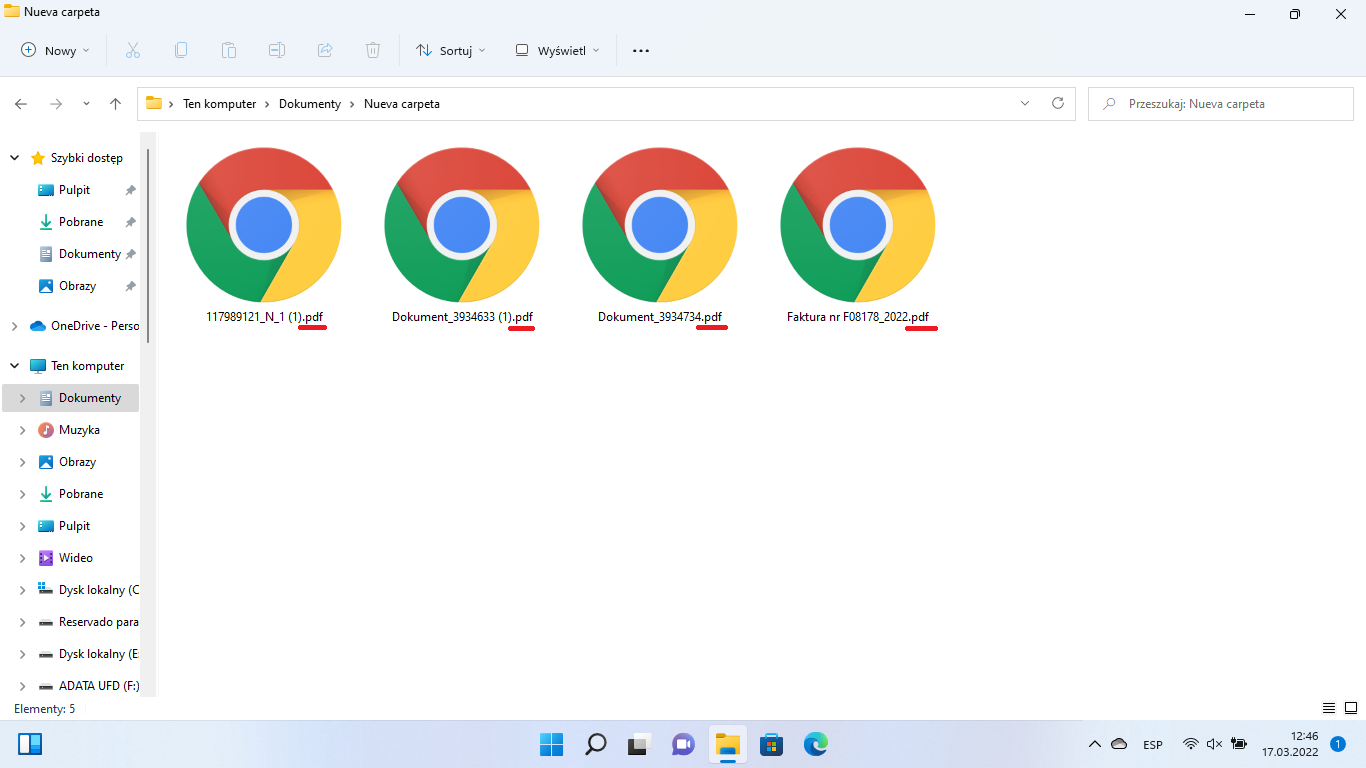Click 'Nueva carpeta' in address breadcrumb
The height and width of the screenshot is (768, 1366).
pyautogui.click(x=402, y=104)
